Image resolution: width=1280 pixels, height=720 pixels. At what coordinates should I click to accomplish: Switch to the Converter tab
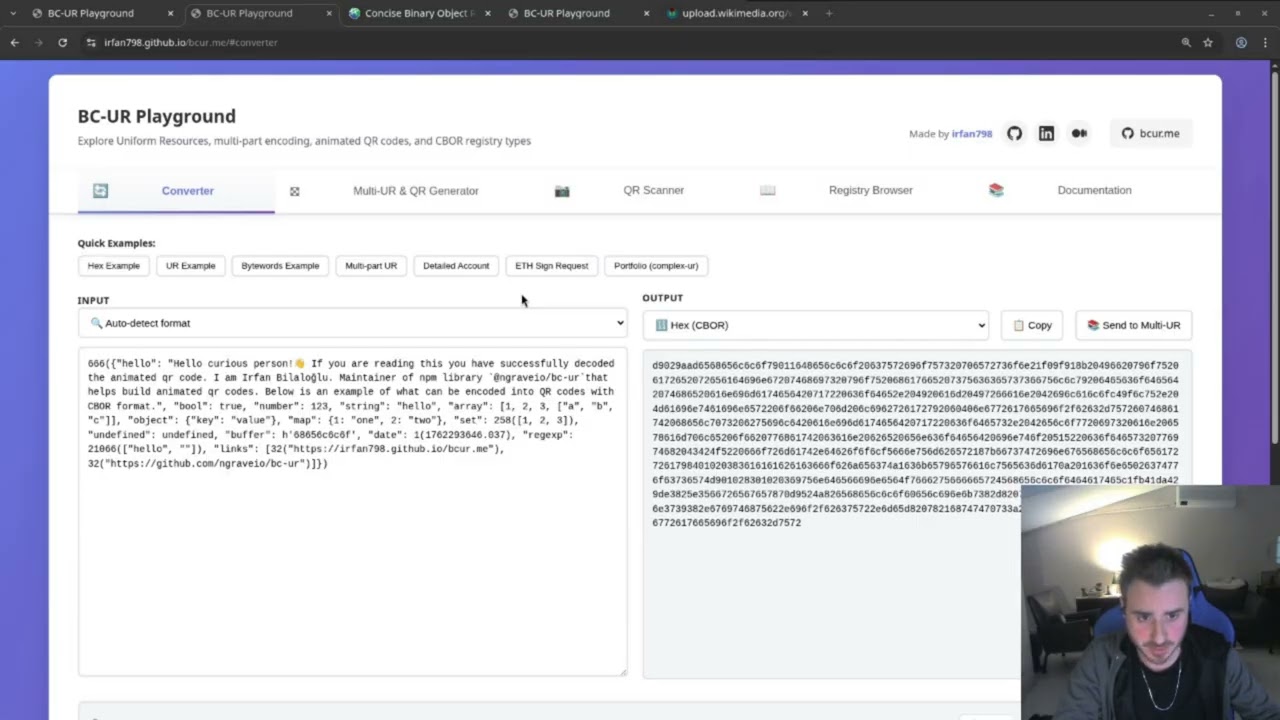tap(176, 191)
